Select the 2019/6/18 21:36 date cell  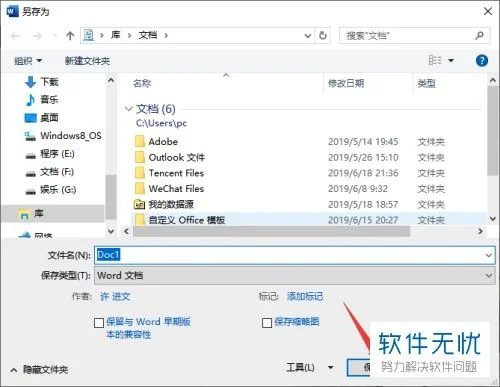tap(363, 173)
